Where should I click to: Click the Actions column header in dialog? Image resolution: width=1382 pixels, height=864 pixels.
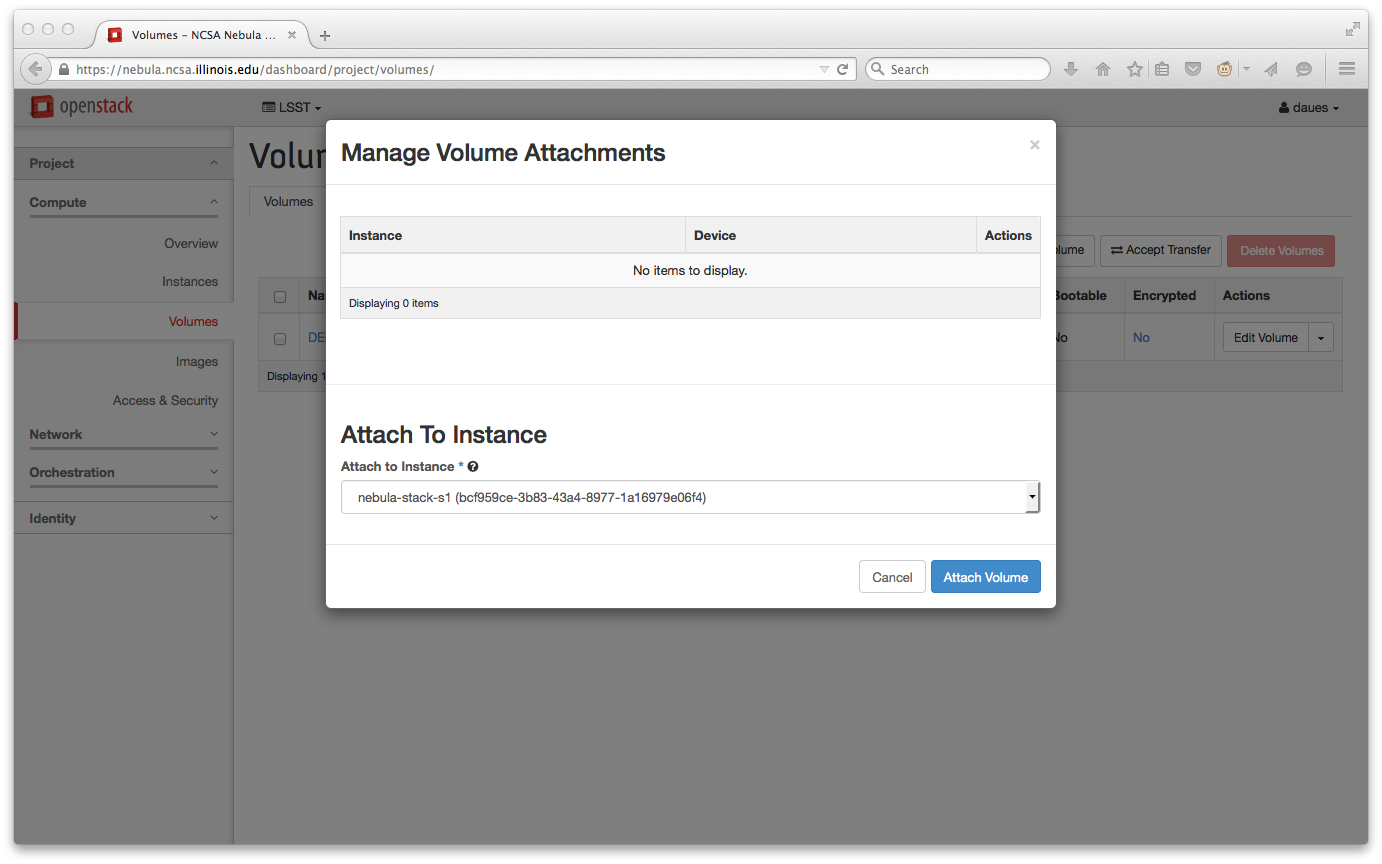[1008, 236]
